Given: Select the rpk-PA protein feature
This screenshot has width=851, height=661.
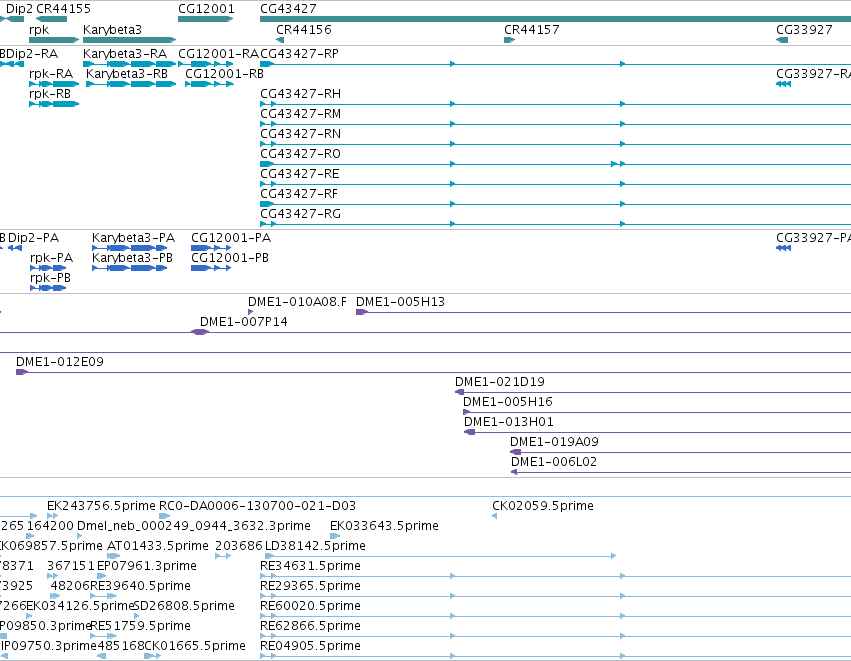Looking at the screenshot, I should pyautogui.click(x=52, y=258).
